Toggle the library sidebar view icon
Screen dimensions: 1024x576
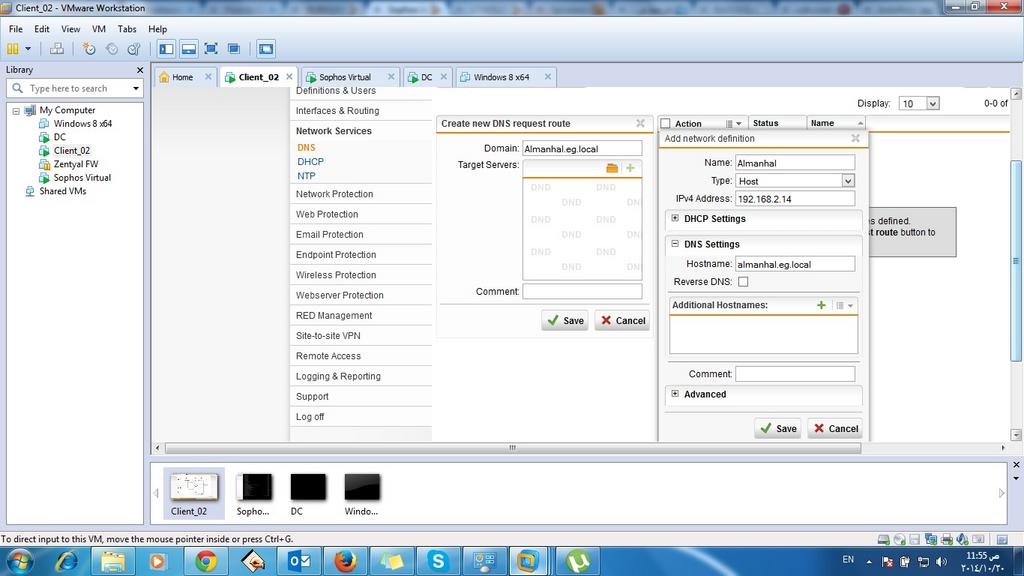coord(167,49)
